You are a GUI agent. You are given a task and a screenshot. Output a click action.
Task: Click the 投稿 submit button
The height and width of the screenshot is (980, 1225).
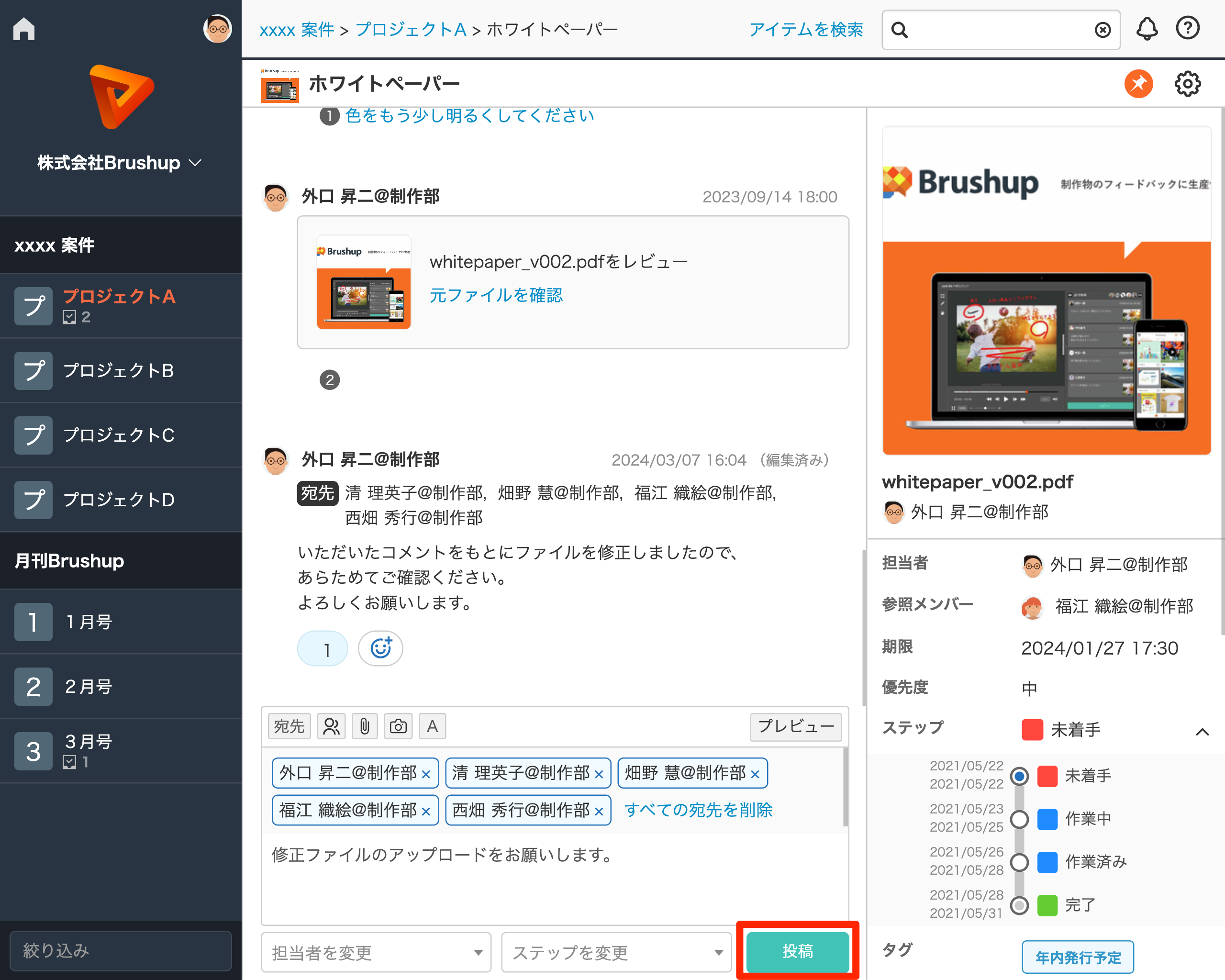tap(797, 951)
